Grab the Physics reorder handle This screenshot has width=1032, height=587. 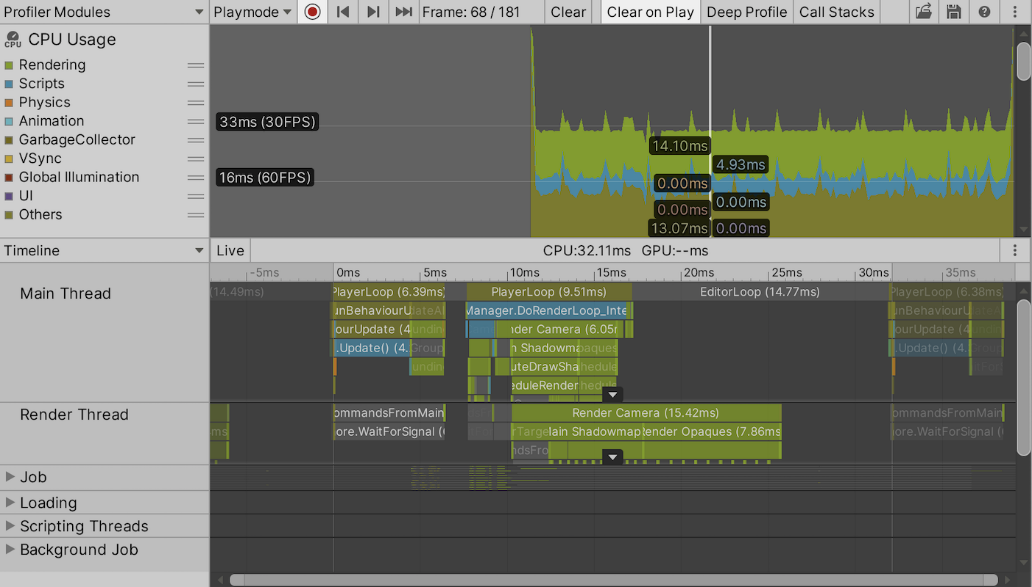(x=195, y=103)
